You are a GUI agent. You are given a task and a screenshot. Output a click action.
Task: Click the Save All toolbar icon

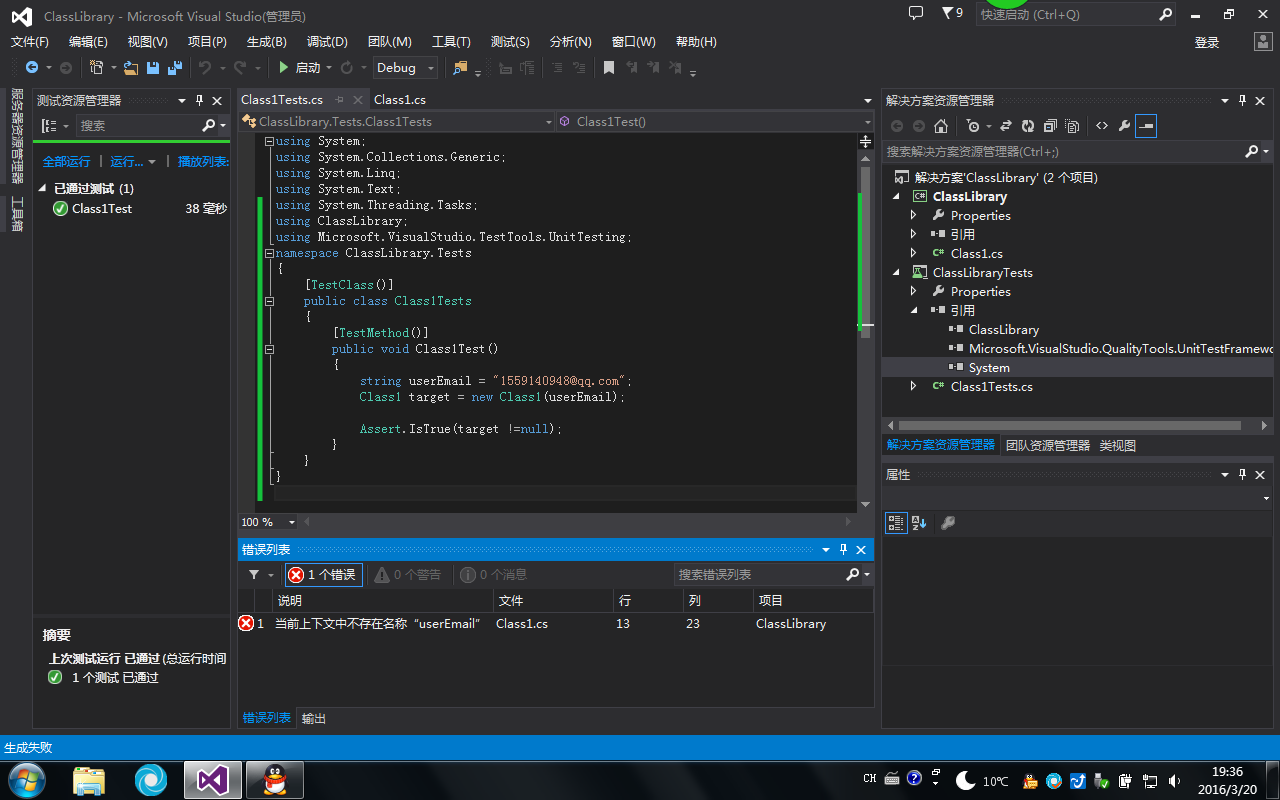click(x=175, y=68)
